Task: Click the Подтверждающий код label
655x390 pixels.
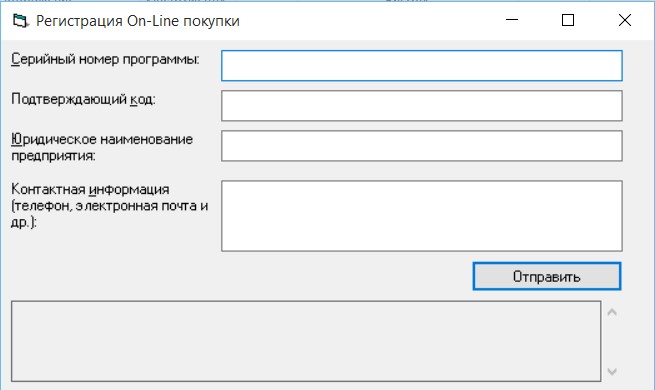Action: coord(83,99)
